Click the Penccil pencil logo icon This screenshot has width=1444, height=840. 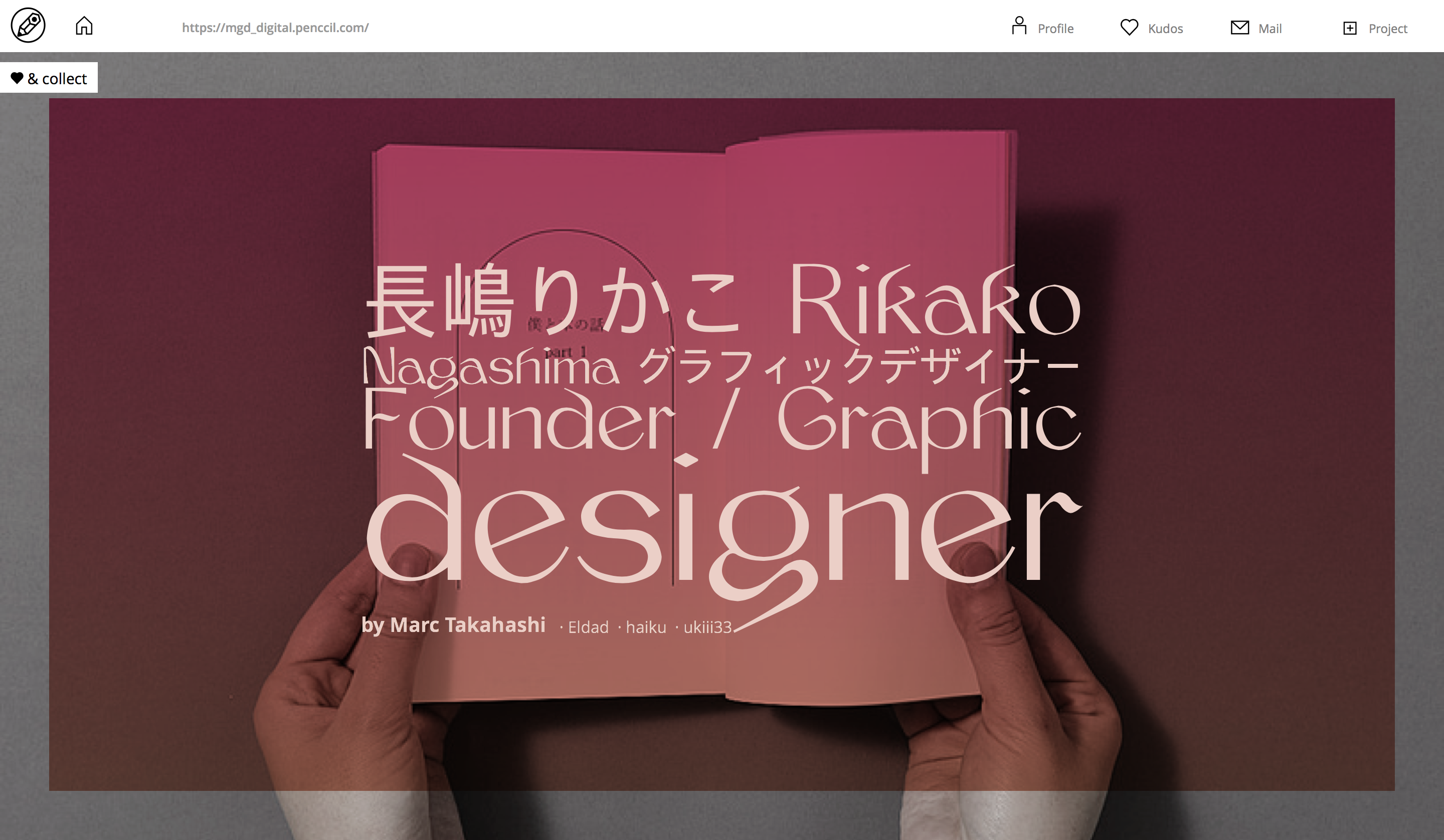(x=28, y=25)
